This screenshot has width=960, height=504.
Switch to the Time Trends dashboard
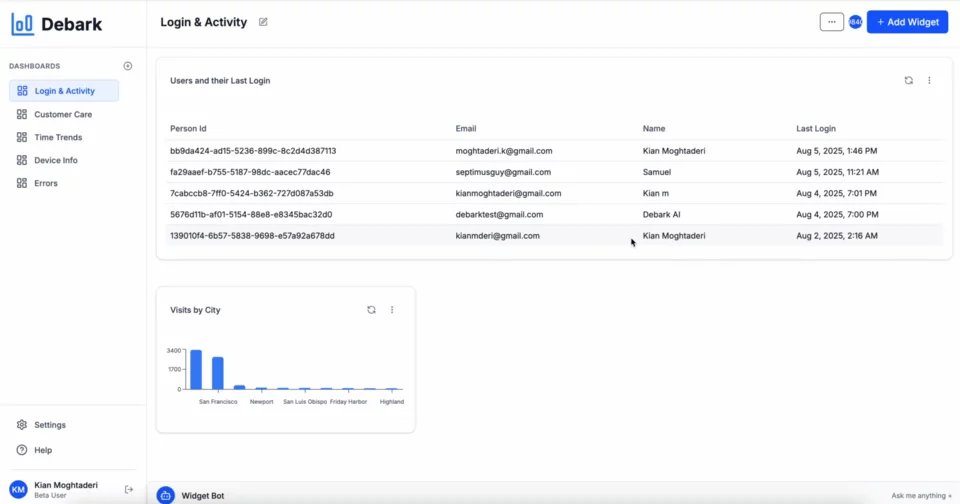tap(58, 137)
